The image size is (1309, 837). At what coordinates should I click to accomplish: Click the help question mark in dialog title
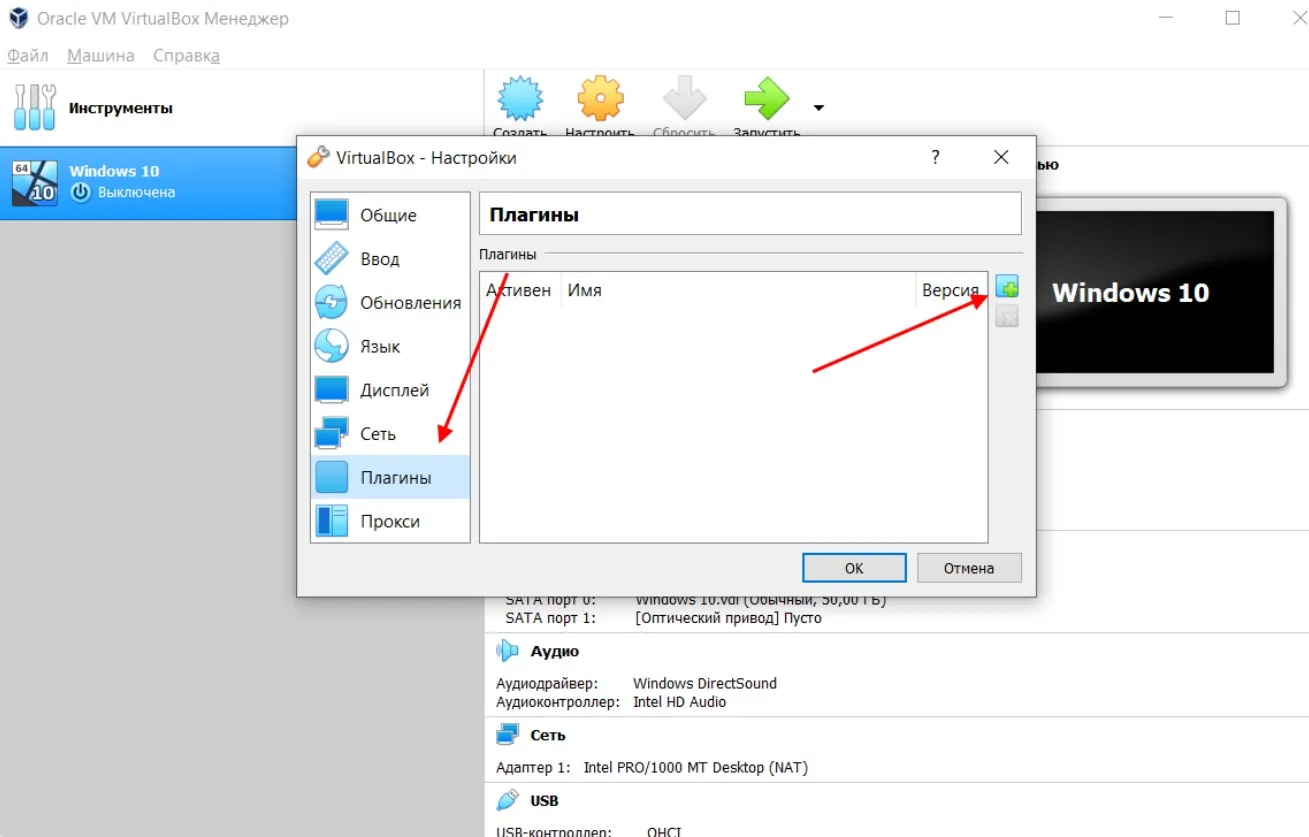click(936, 157)
